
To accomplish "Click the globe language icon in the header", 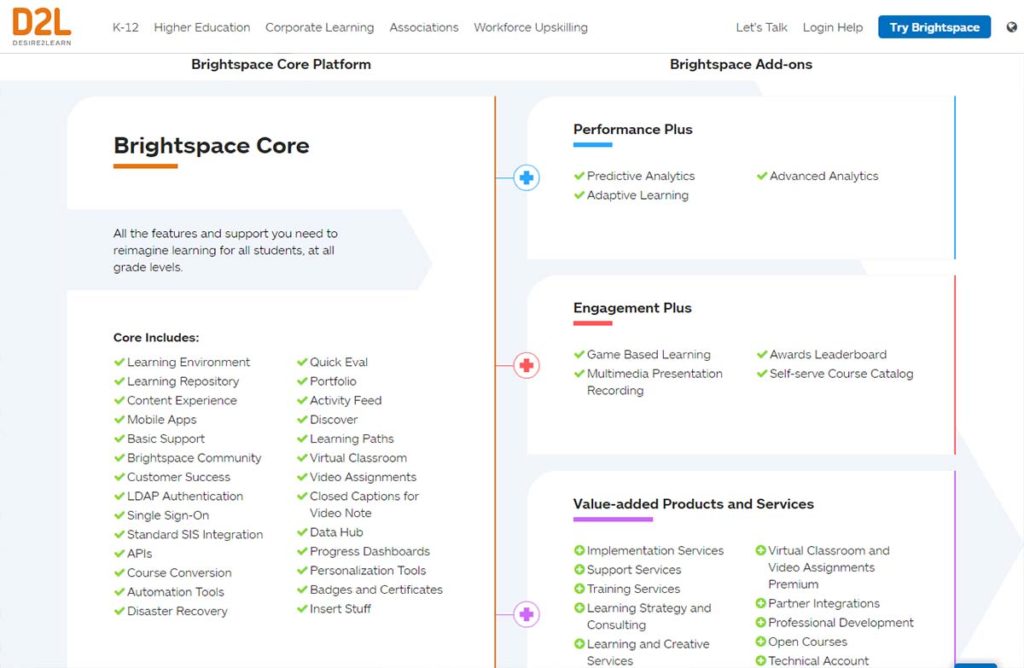I will coord(1011,29).
